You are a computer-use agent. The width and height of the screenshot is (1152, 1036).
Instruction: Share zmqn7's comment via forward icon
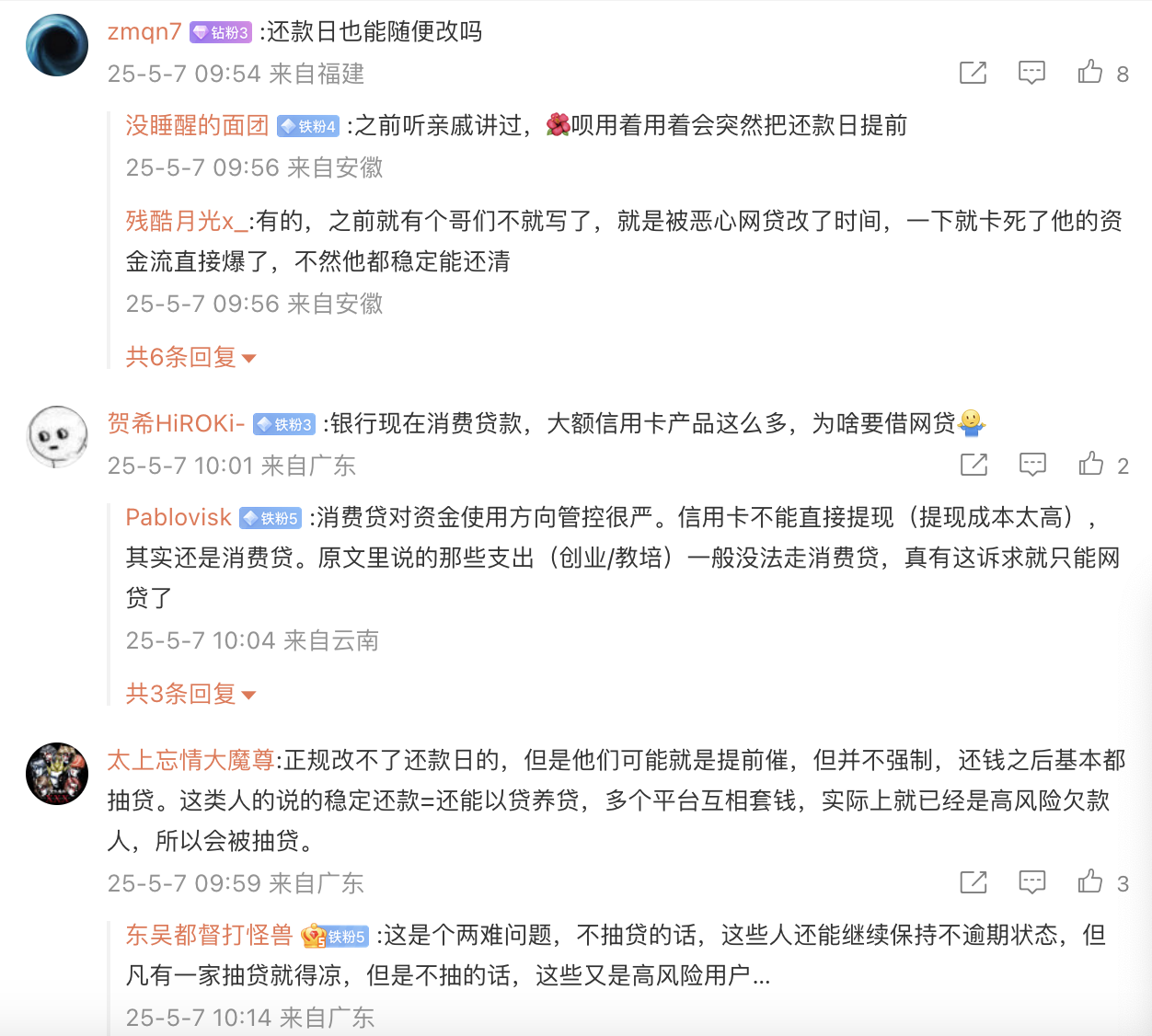(973, 73)
